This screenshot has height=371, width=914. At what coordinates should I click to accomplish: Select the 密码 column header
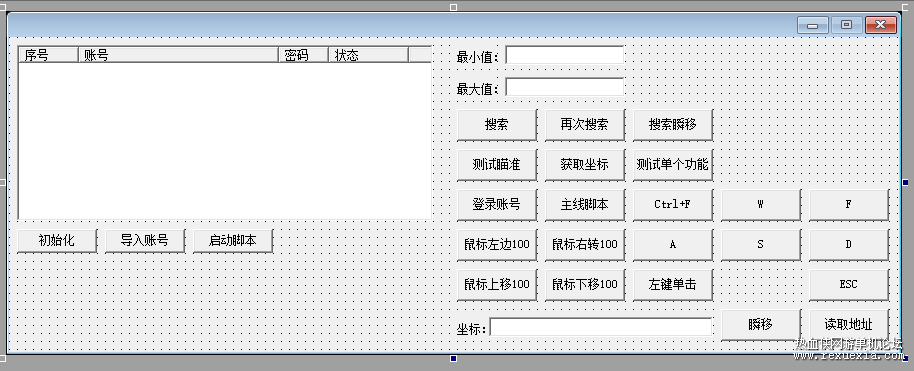304,55
